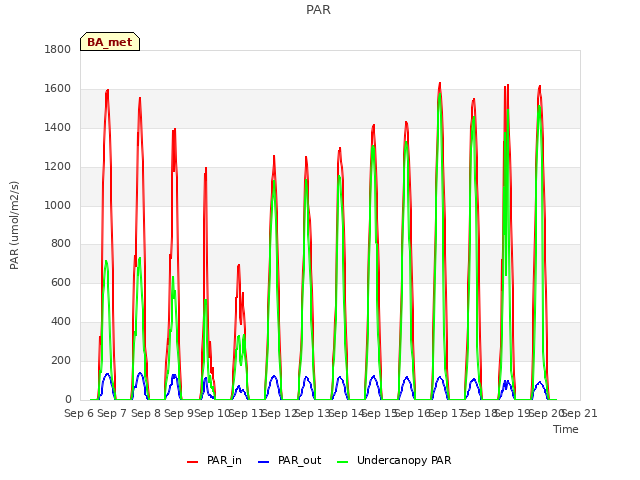Click the Sep 11 low red PAR_in peak
This screenshot has height=480, width=640.
point(239,265)
